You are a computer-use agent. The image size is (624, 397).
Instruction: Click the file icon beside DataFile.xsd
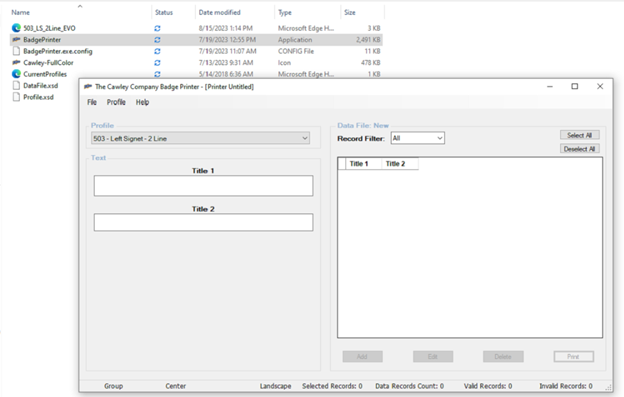tap(16, 86)
